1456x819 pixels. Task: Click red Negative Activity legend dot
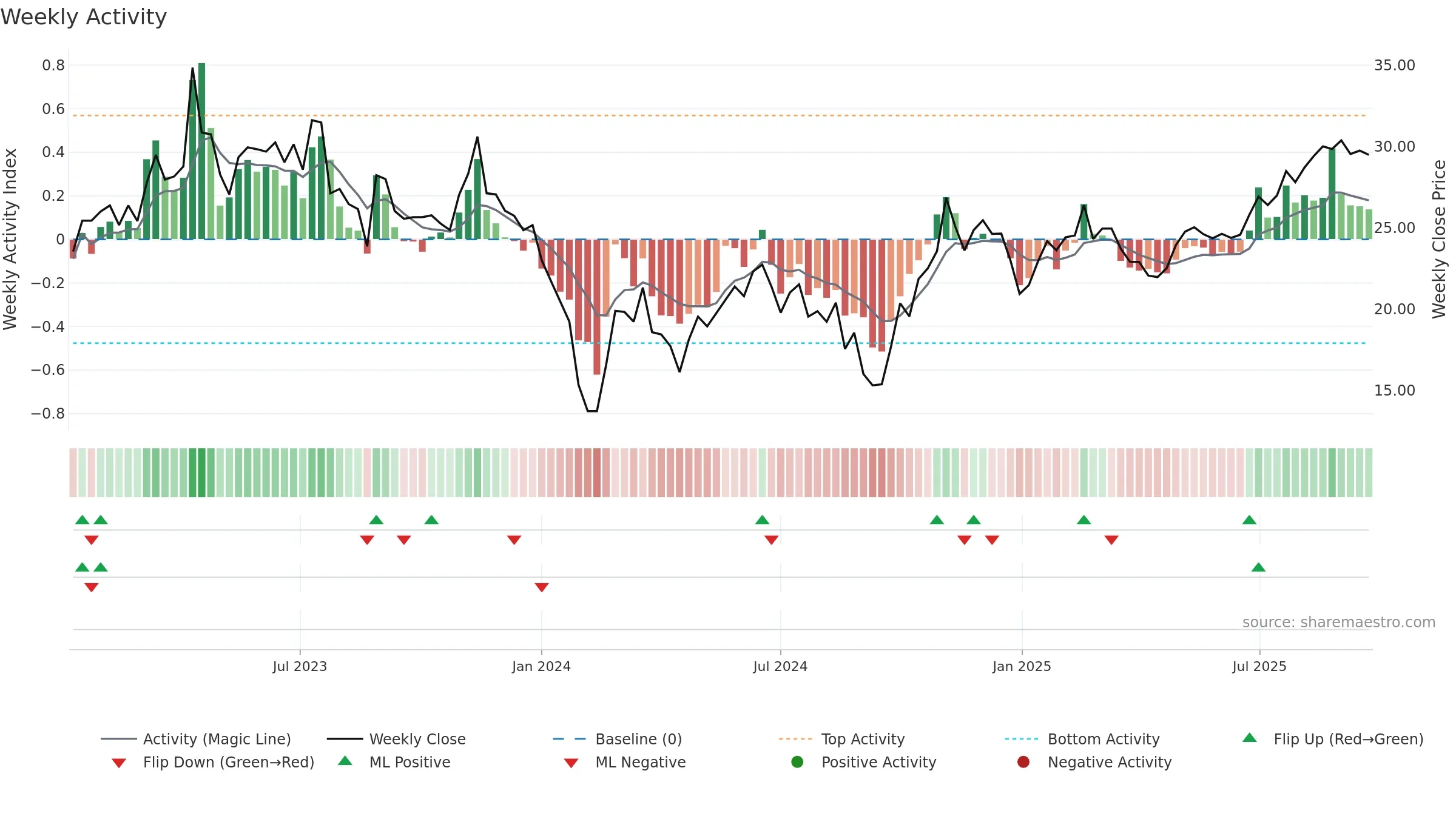[1023, 762]
